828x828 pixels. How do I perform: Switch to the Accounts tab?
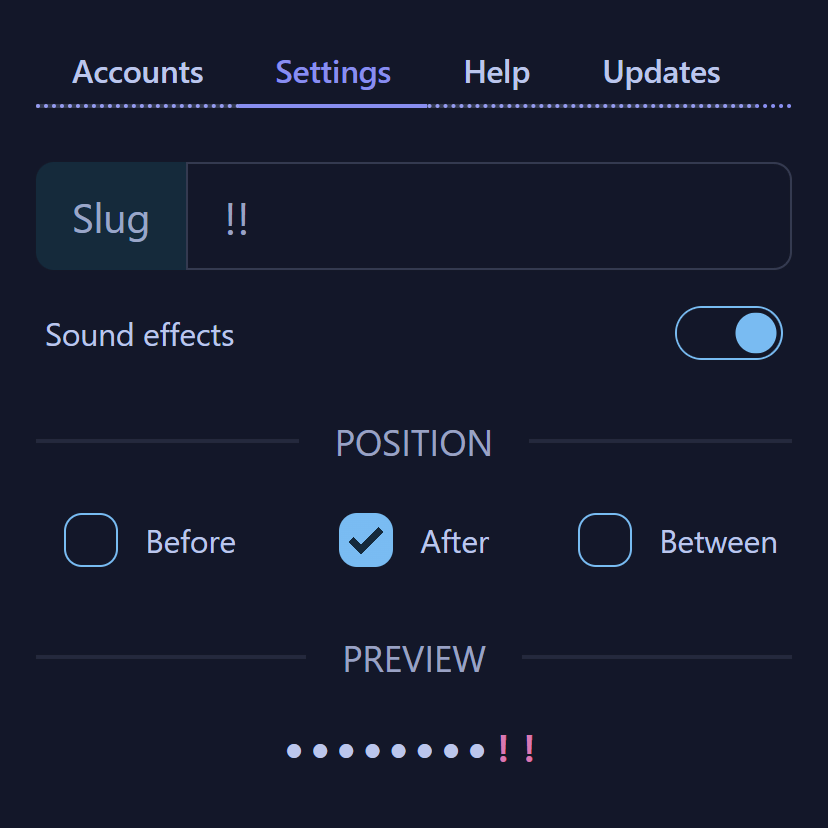coord(137,72)
